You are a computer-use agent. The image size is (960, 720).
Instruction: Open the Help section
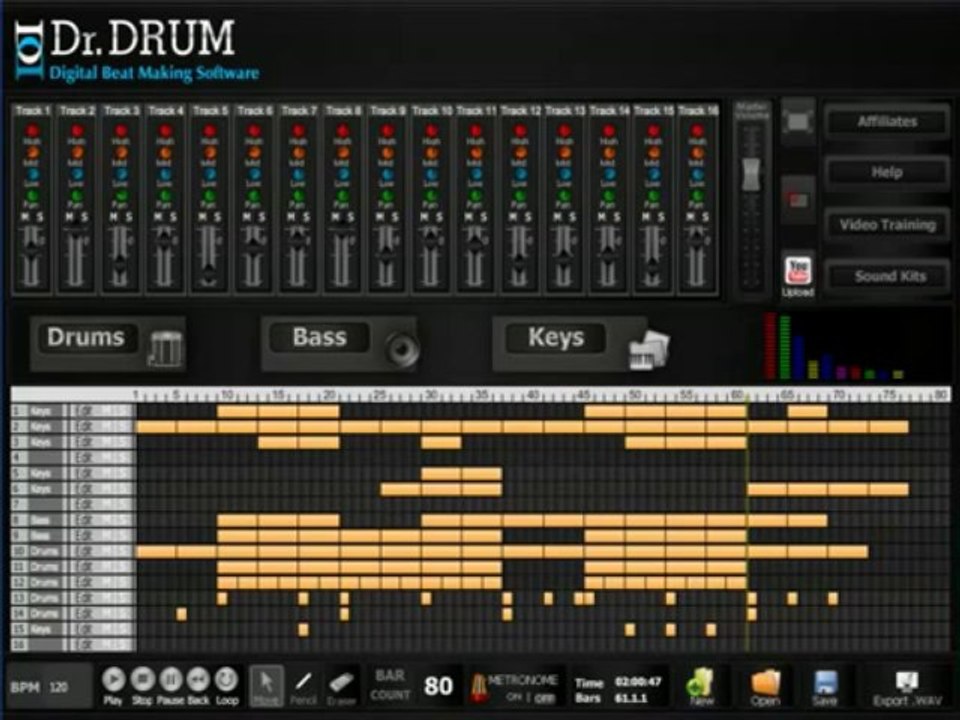point(887,173)
